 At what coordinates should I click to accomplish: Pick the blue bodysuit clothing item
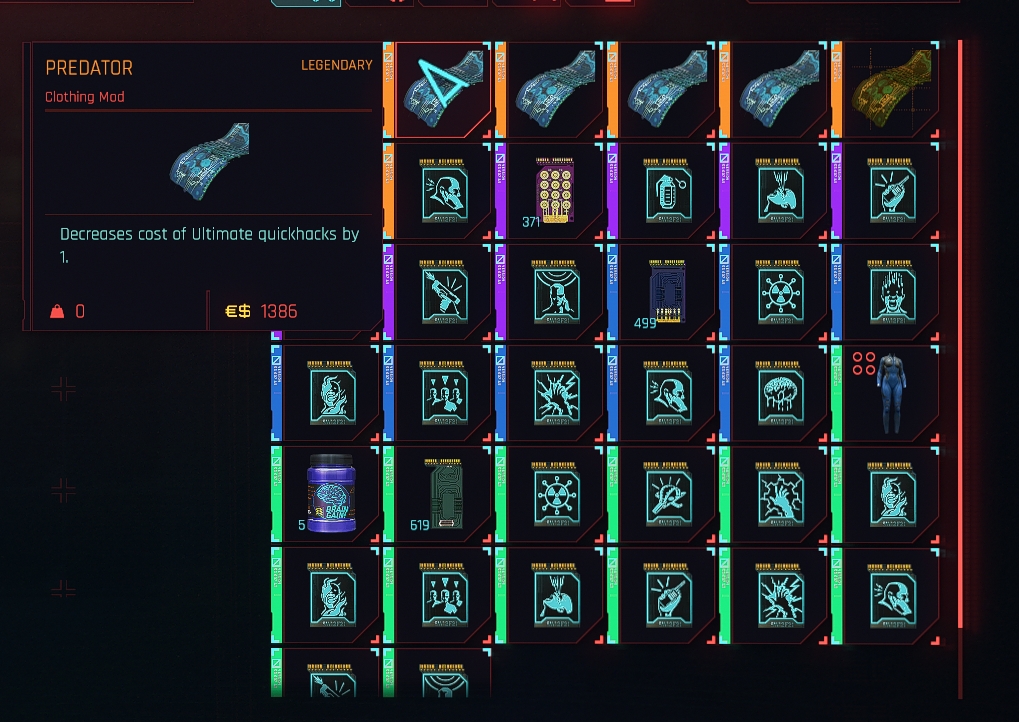(x=891, y=393)
